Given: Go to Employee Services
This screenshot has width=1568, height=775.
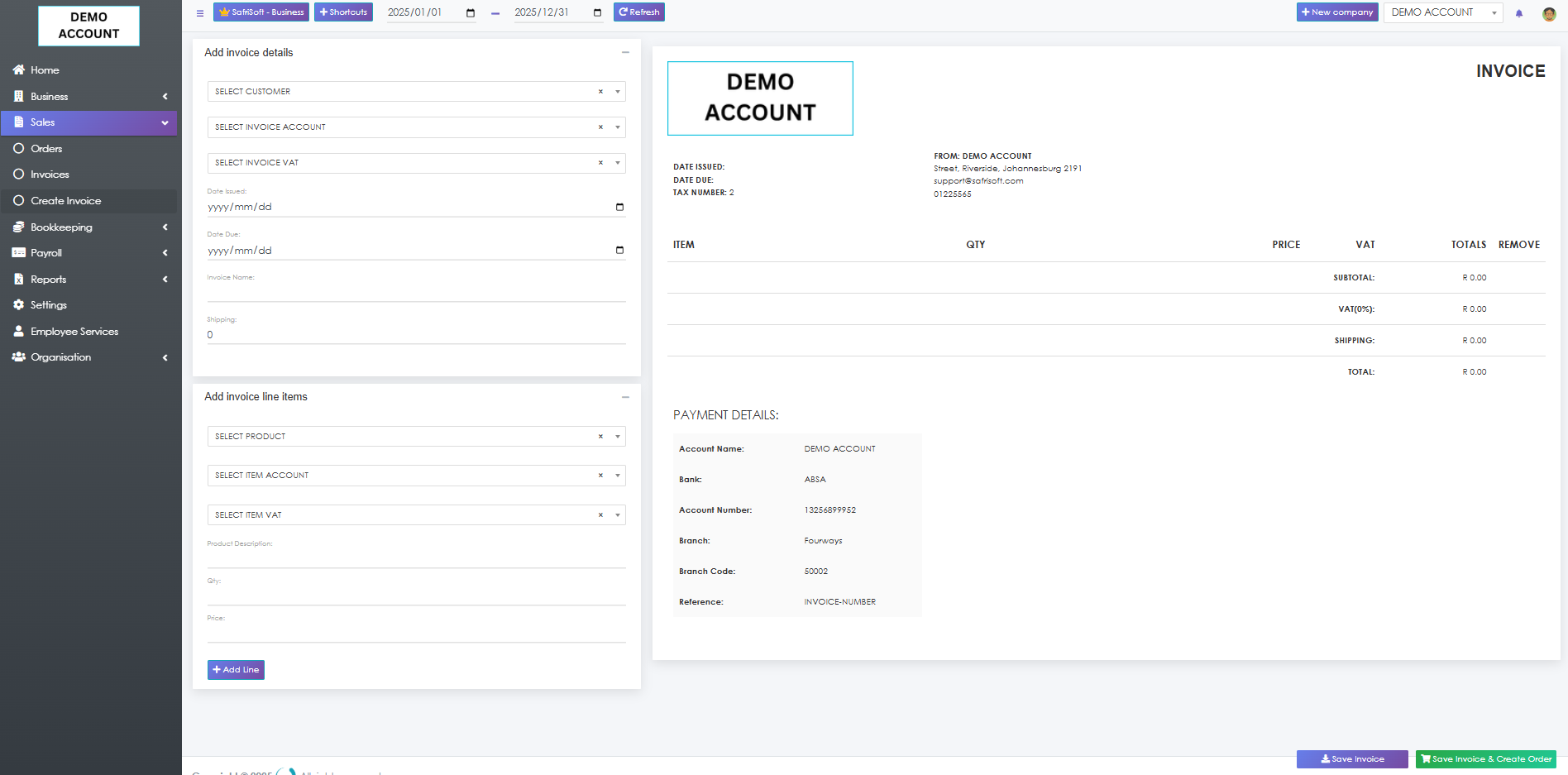Looking at the screenshot, I should 74,332.
